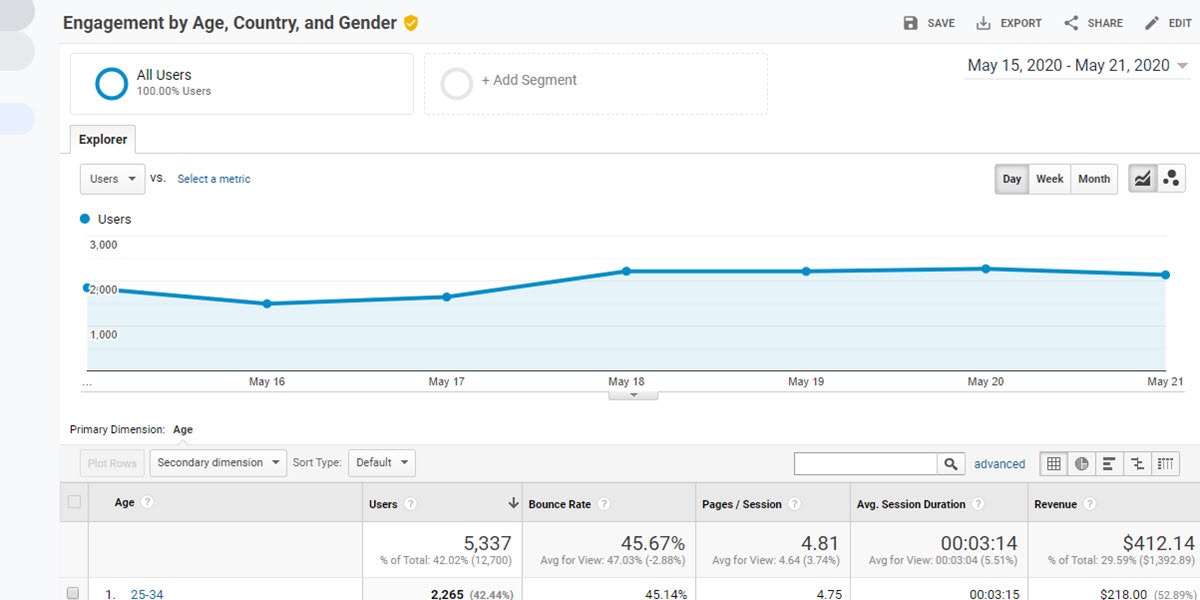Edit the report with the pencil button
The width and height of the screenshot is (1200, 600).
(x=1168, y=23)
